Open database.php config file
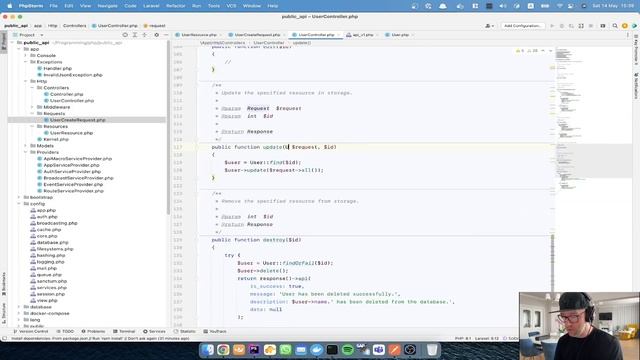Viewport: 640px width, 360px height. pos(49,242)
